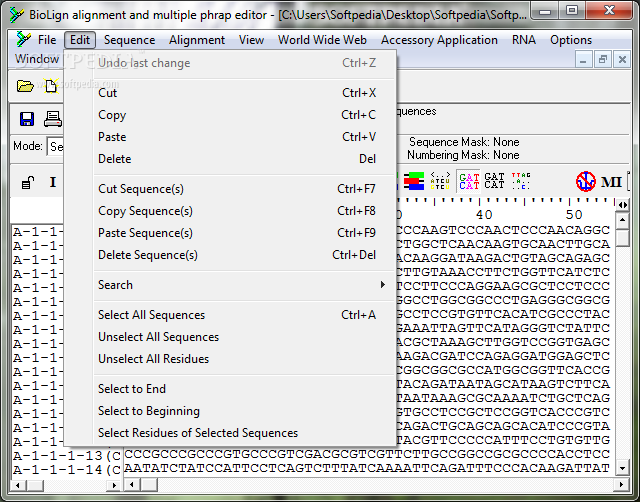Select the colored GAT CAT view icon
The height and width of the screenshot is (502, 640).
tap(469, 181)
